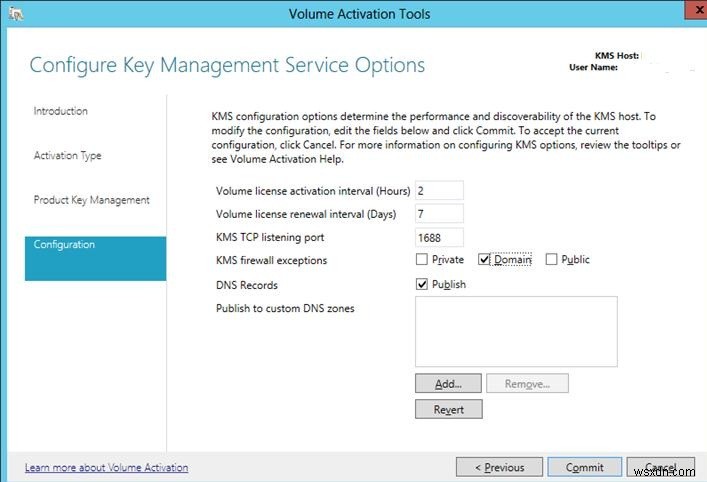This screenshot has height=482, width=707.
Task: Click the Volume license renewal interval label
Action: click(x=306, y=214)
